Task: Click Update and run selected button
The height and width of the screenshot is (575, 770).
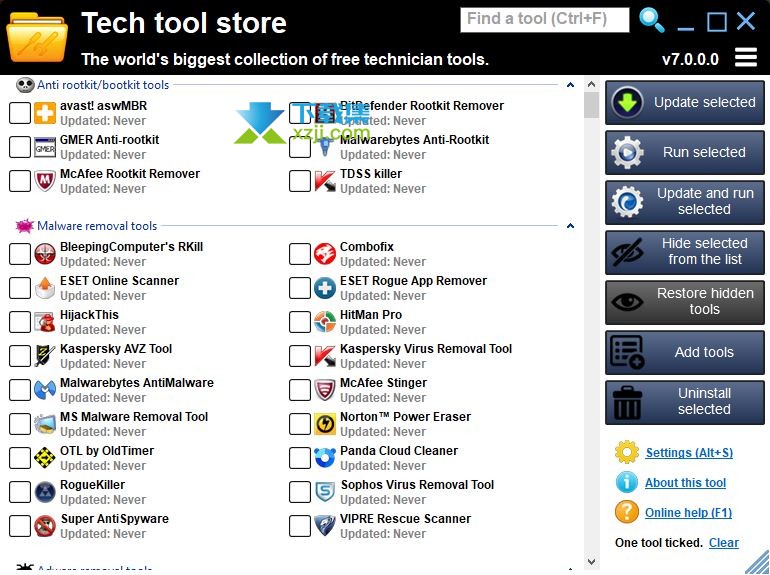Action: [x=685, y=202]
